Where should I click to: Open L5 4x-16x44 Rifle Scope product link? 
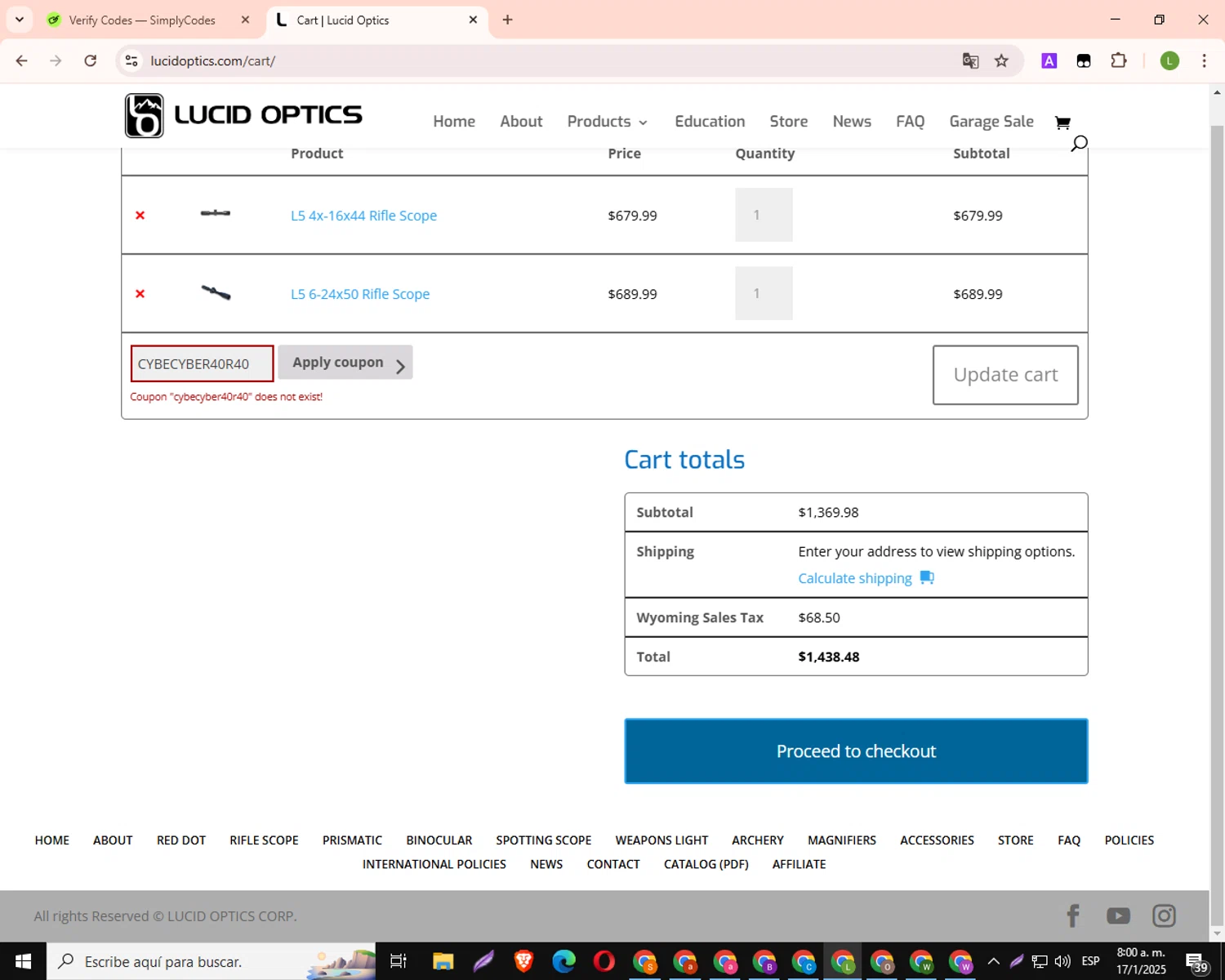(x=364, y=216)
